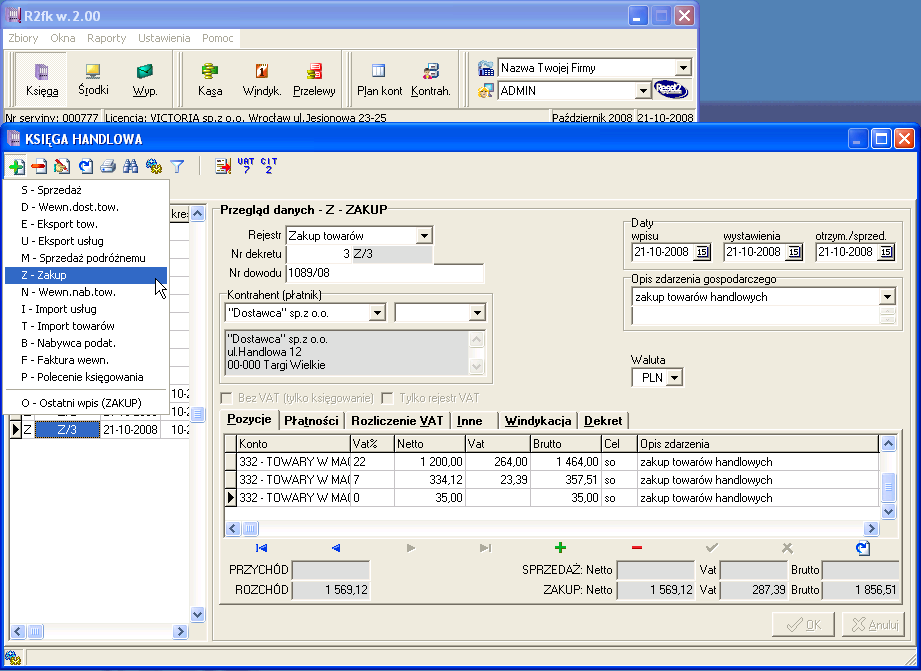Open calendar for the wystawienia date

click(x=794, y=252)
